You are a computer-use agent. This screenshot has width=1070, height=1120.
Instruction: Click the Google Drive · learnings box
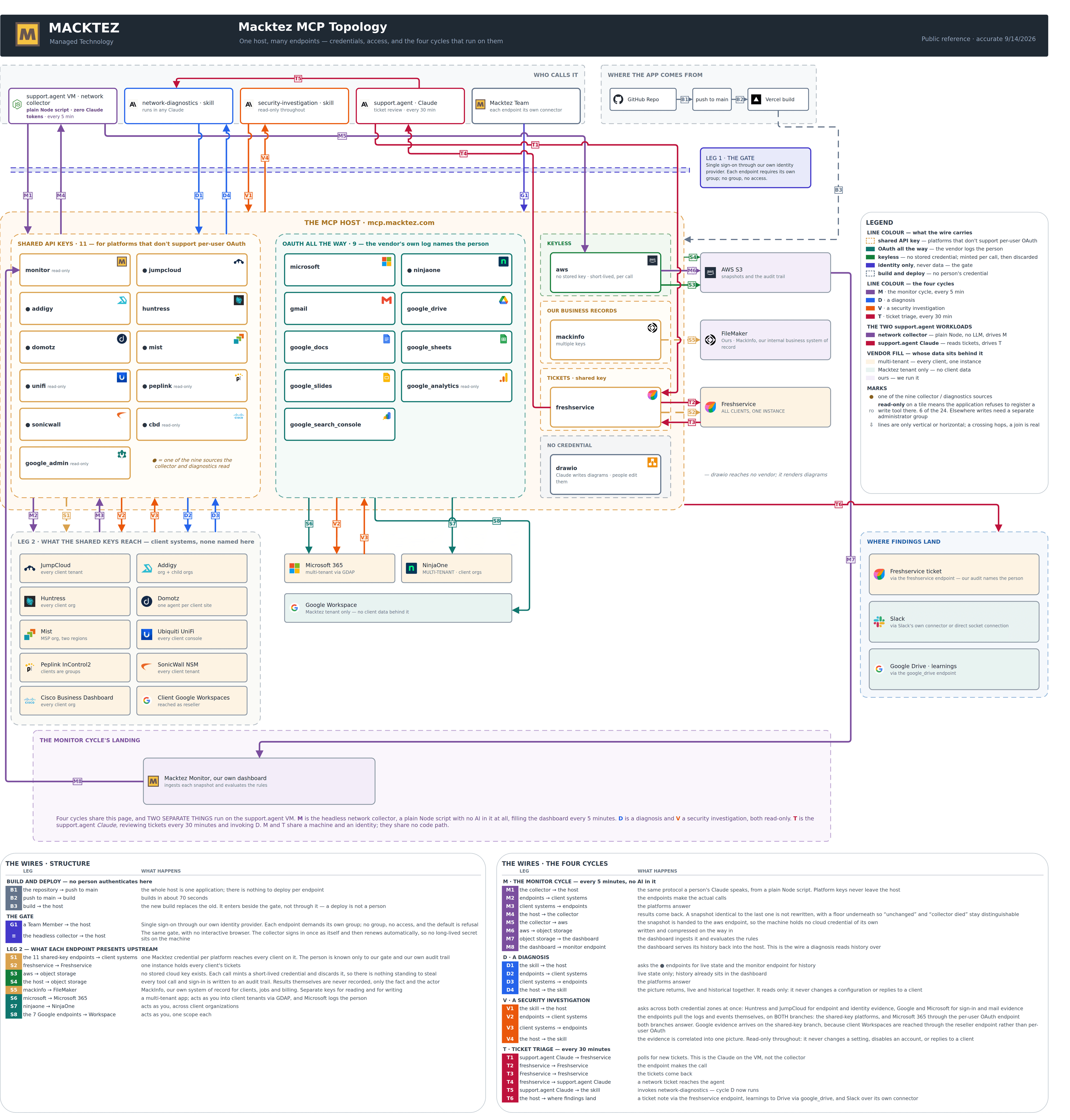tap(954, 669)
